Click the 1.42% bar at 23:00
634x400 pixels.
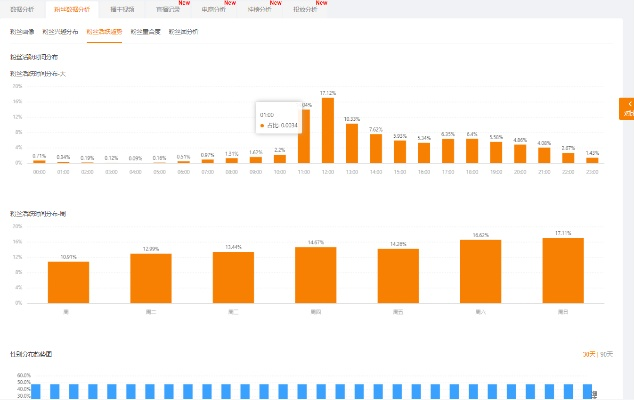(x=592, y=159)
